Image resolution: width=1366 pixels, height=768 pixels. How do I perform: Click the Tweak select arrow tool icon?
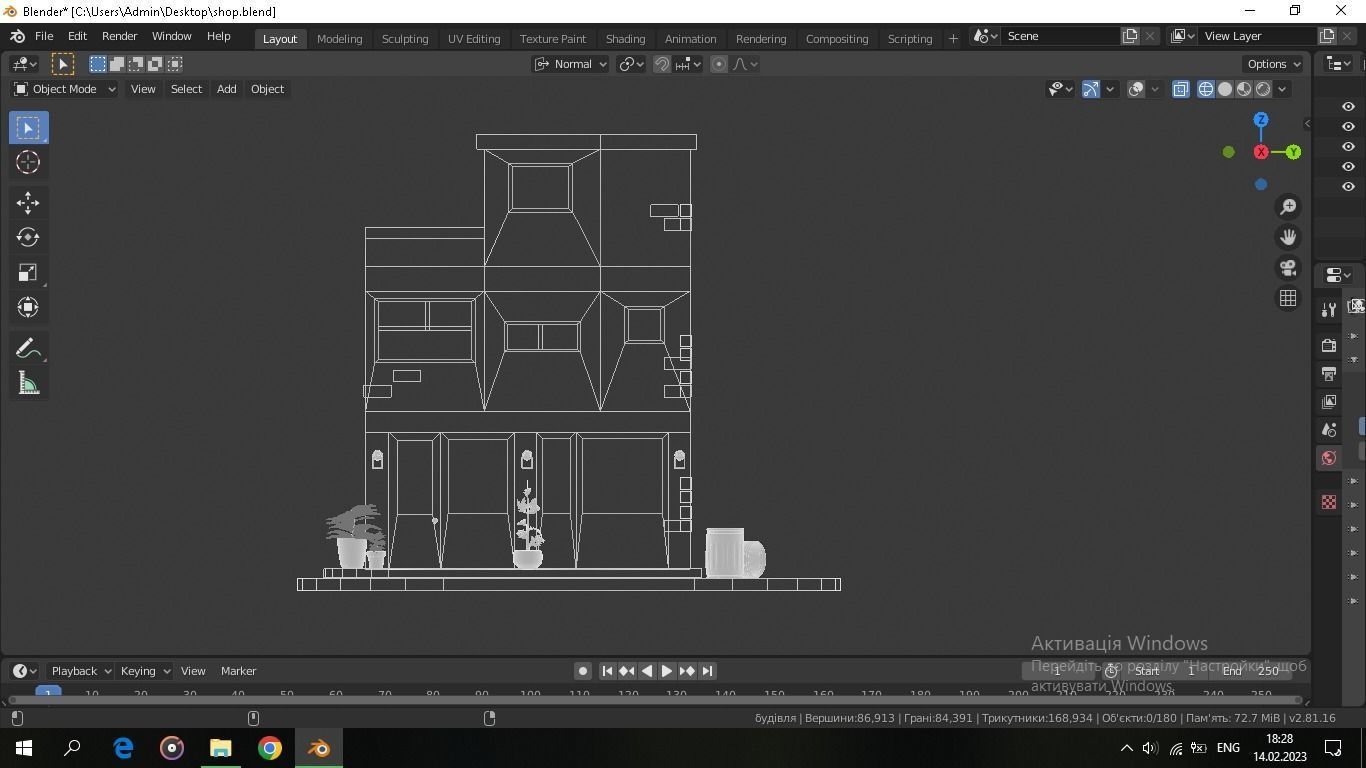tap(62, 64)
